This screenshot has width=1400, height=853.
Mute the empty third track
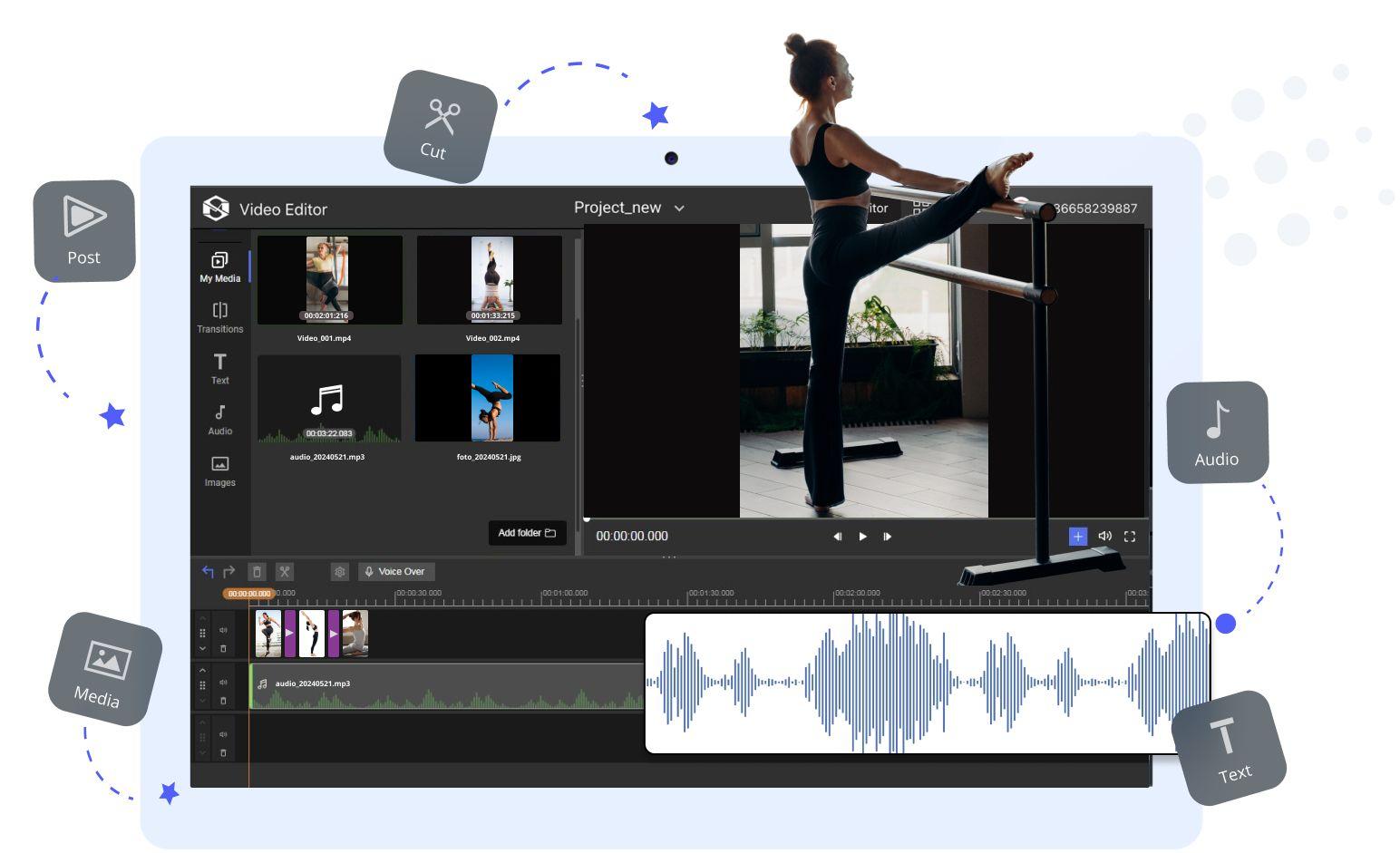click(223, 735)
